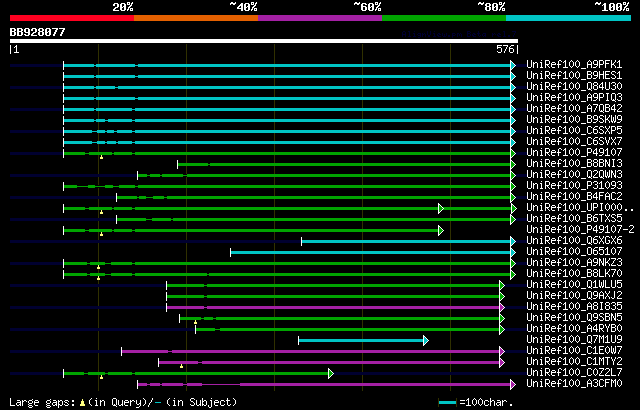Open hit UniRef100_Q6XGX6
Screen dimensions: 640x410
574,241
